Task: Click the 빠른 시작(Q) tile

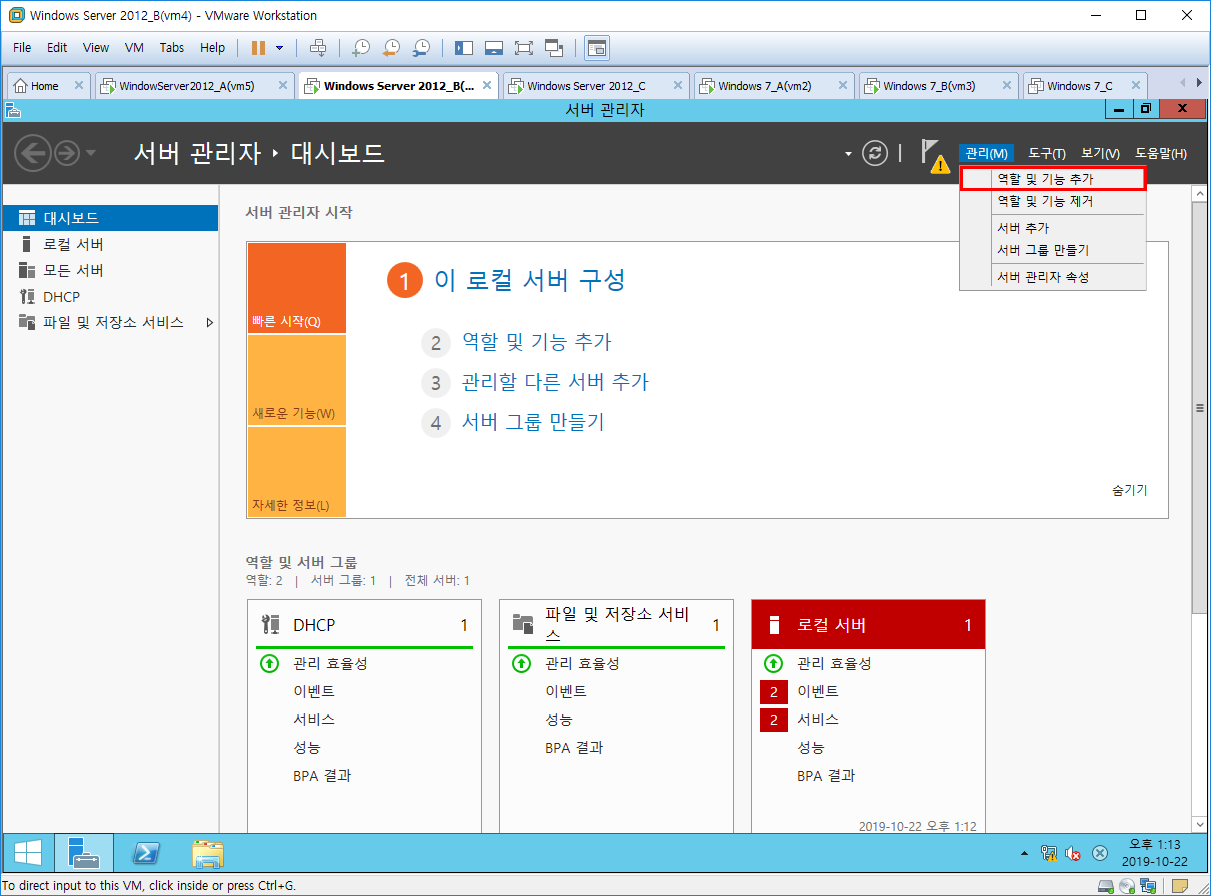Action: point(296,288)
